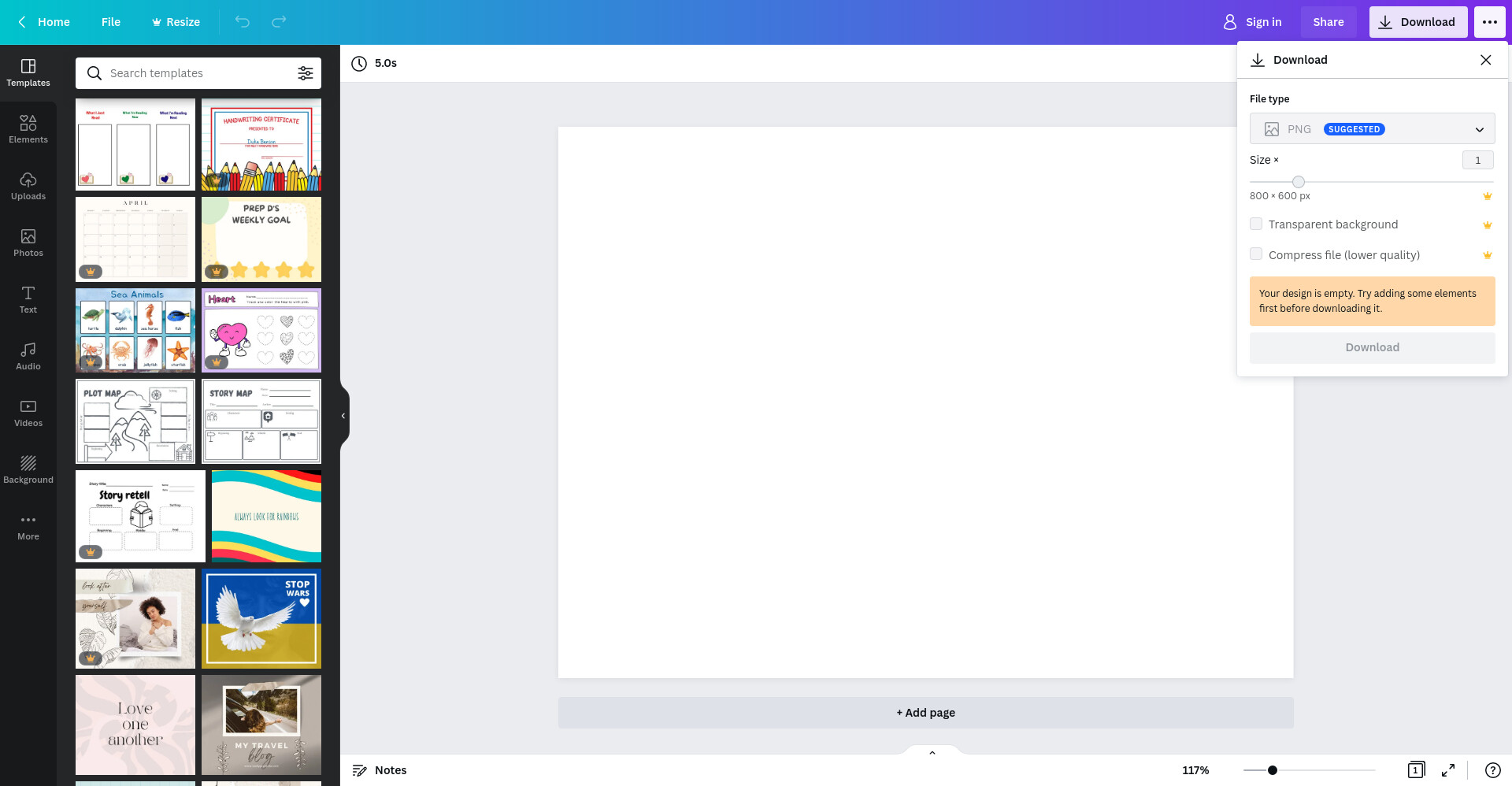Expand the page thumbnails drawer chevron
Screen dimensions: 1512x786
[x=932, y=753]
